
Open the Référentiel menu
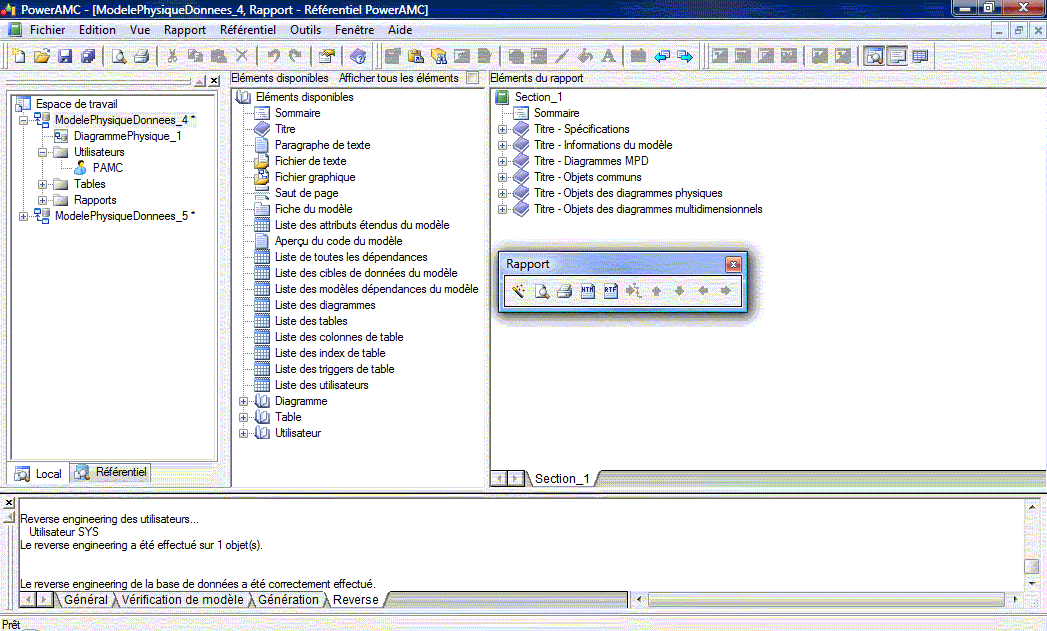pyautogui.click(x=247, y=30)
